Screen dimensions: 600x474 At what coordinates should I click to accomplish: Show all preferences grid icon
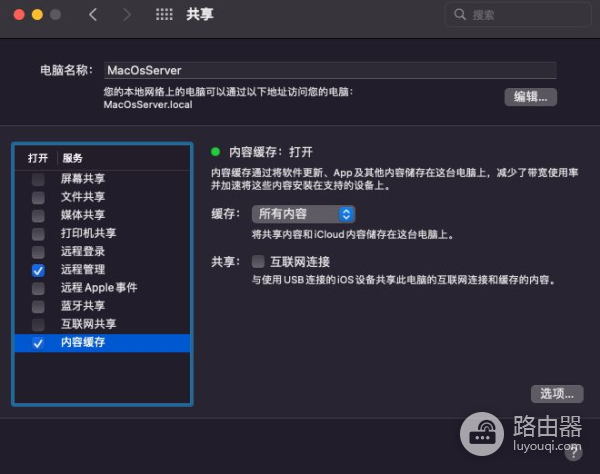(164, 15)
